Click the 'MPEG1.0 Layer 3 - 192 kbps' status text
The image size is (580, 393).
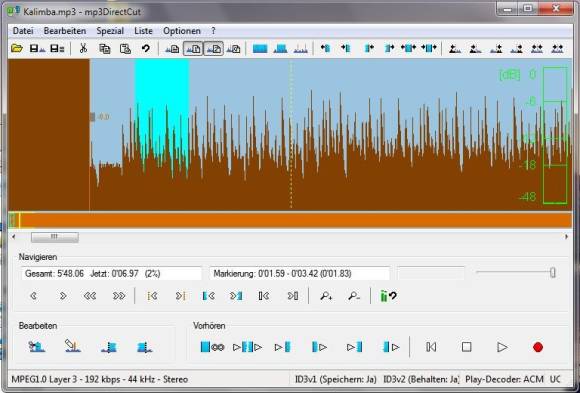[x=100, y=379]
